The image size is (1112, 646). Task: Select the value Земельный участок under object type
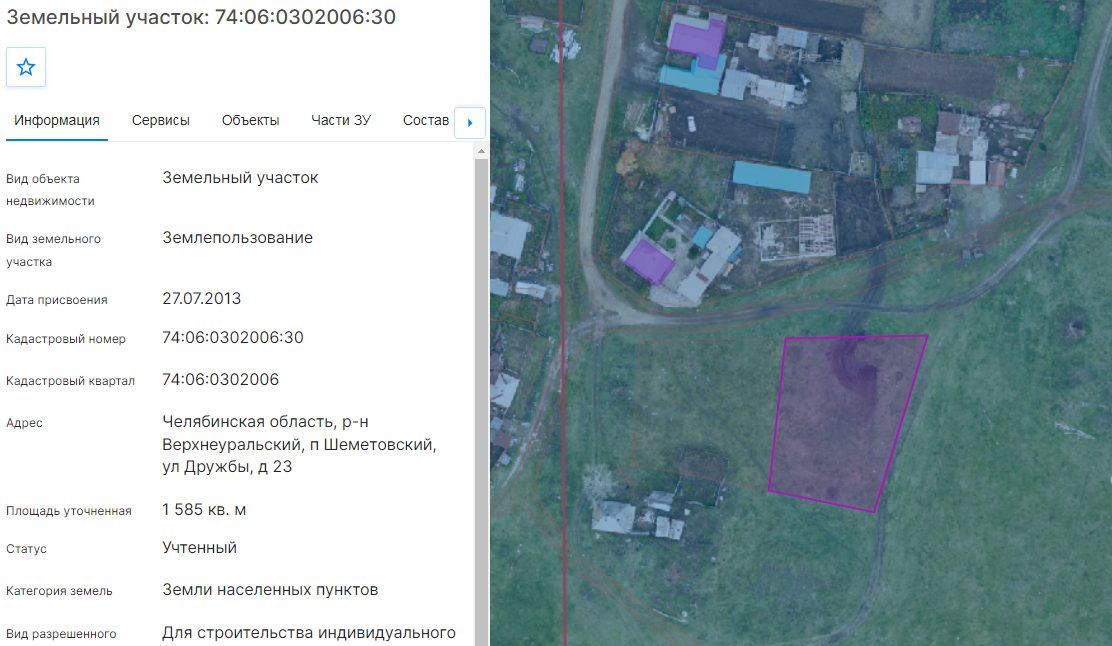(240, 177)
